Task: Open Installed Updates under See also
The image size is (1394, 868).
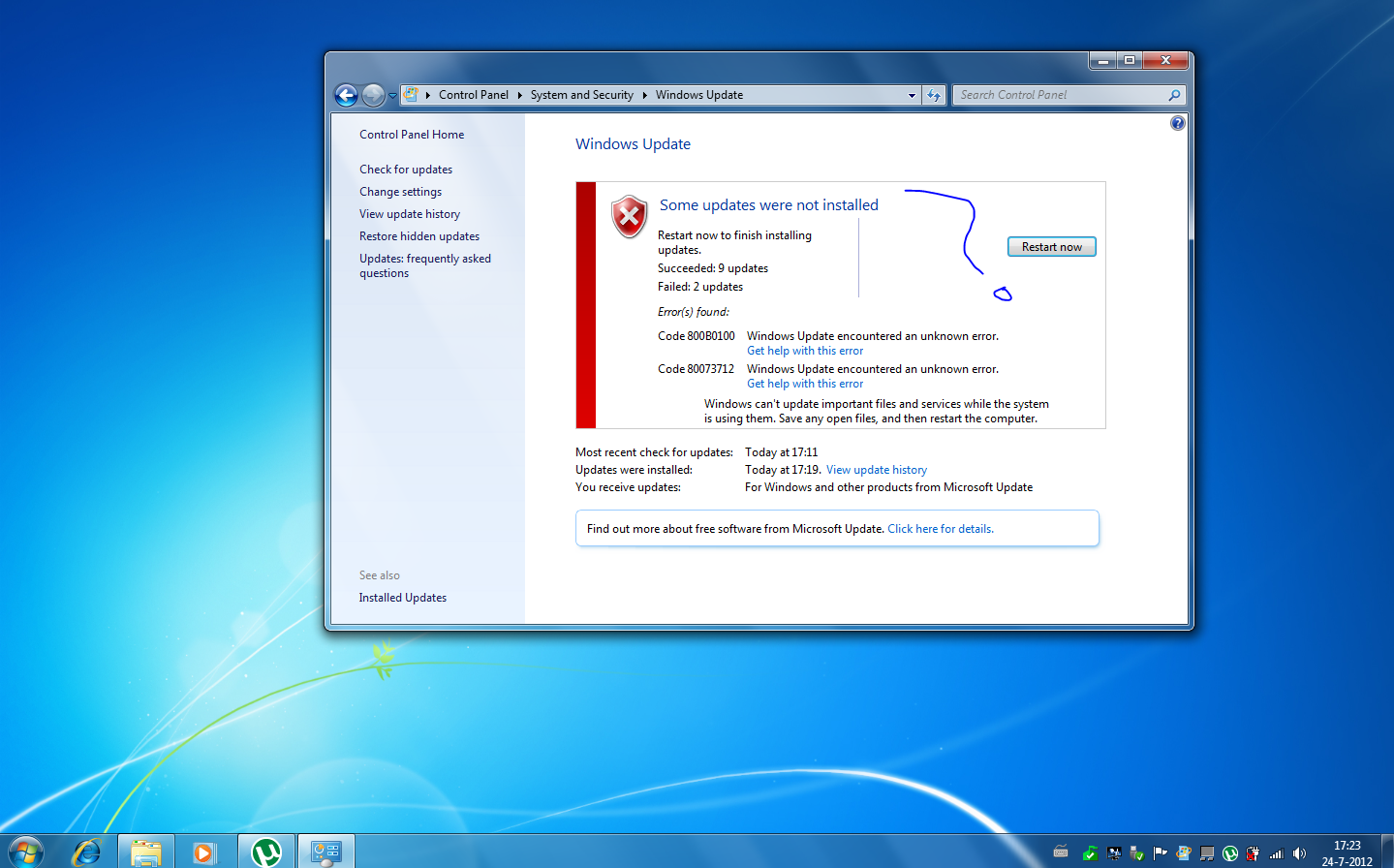Action: [x=402, y=598]
